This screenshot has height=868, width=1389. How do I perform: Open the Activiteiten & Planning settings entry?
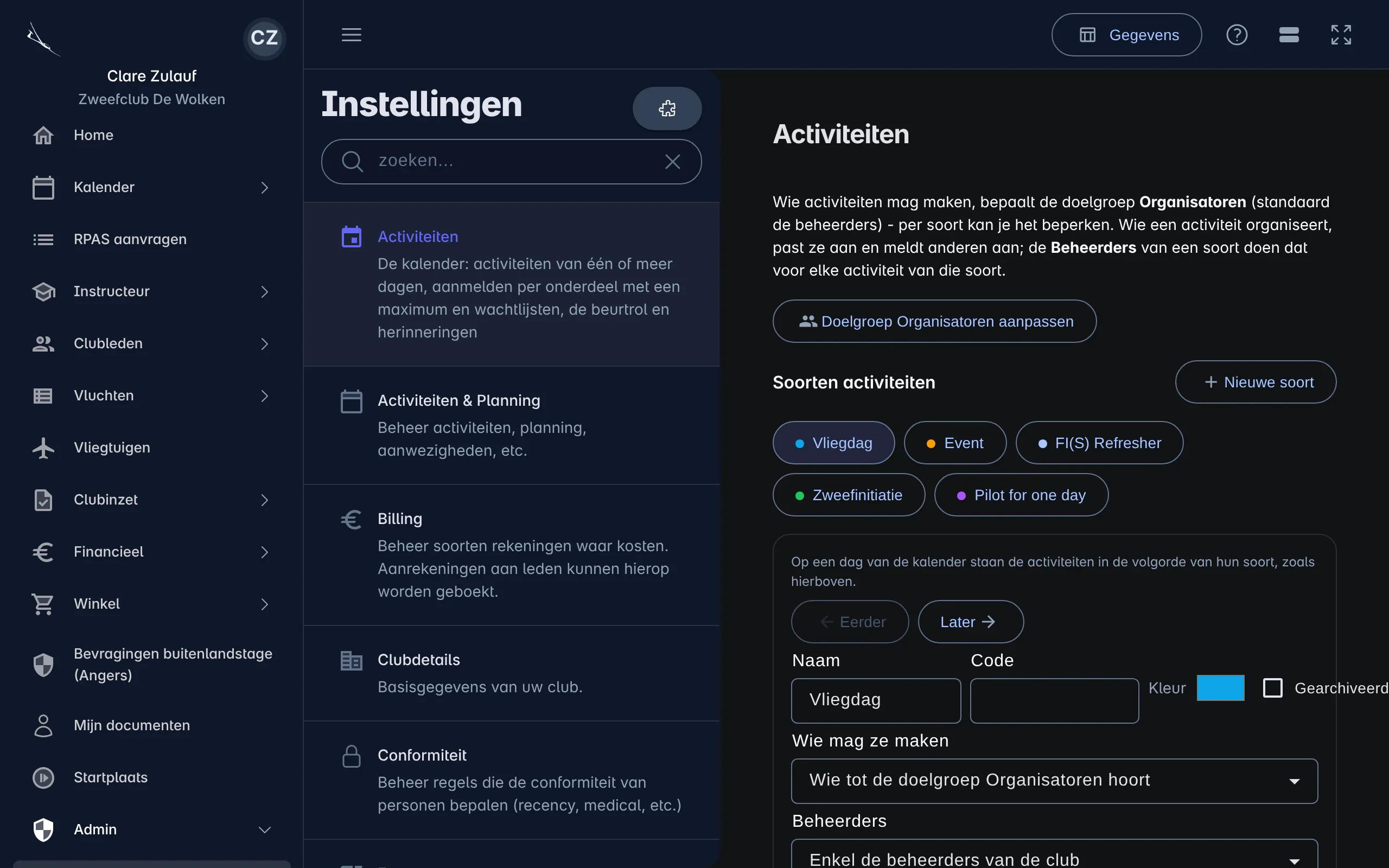pos(512,425)
